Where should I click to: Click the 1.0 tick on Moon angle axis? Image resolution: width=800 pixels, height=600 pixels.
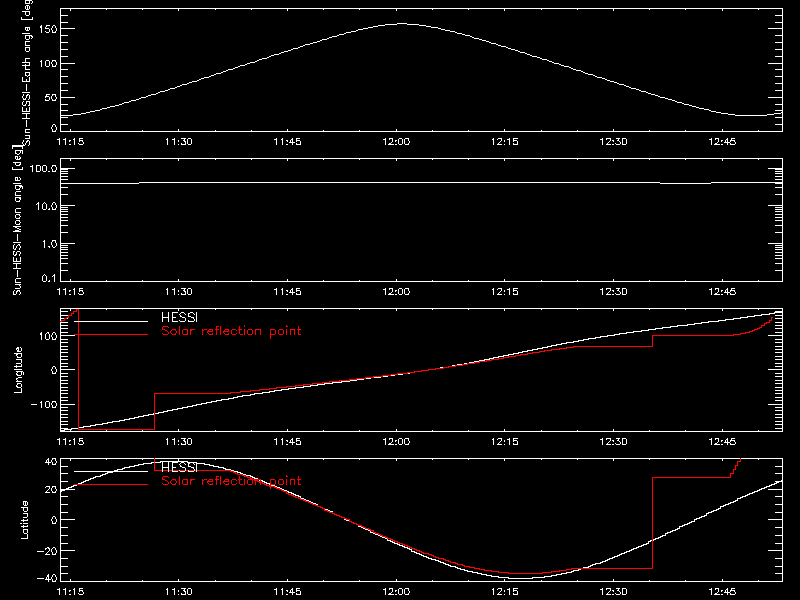[49, 244]
